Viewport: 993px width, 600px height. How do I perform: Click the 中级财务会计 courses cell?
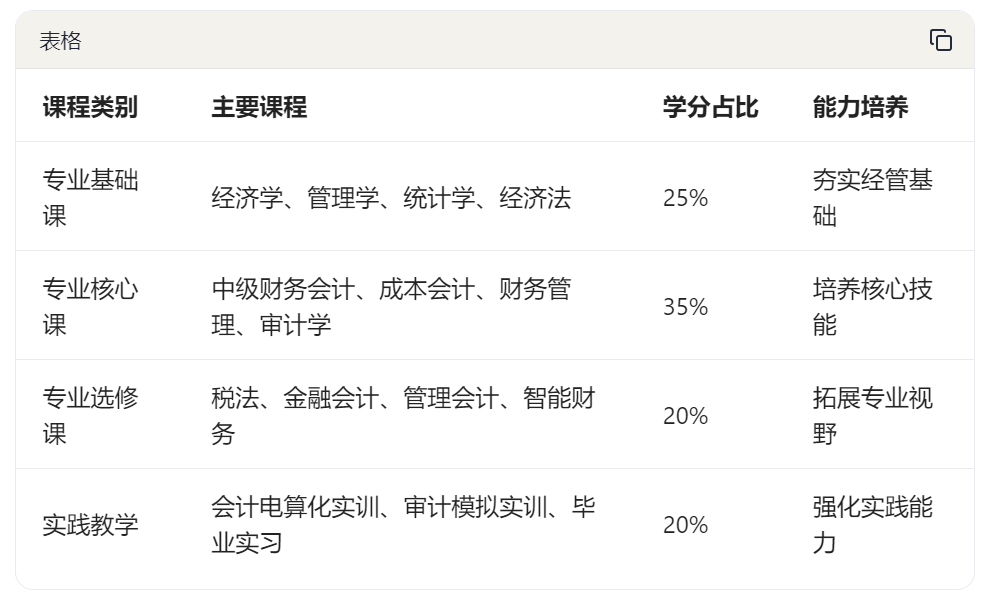pyautogui.click(x=391, y=307)
